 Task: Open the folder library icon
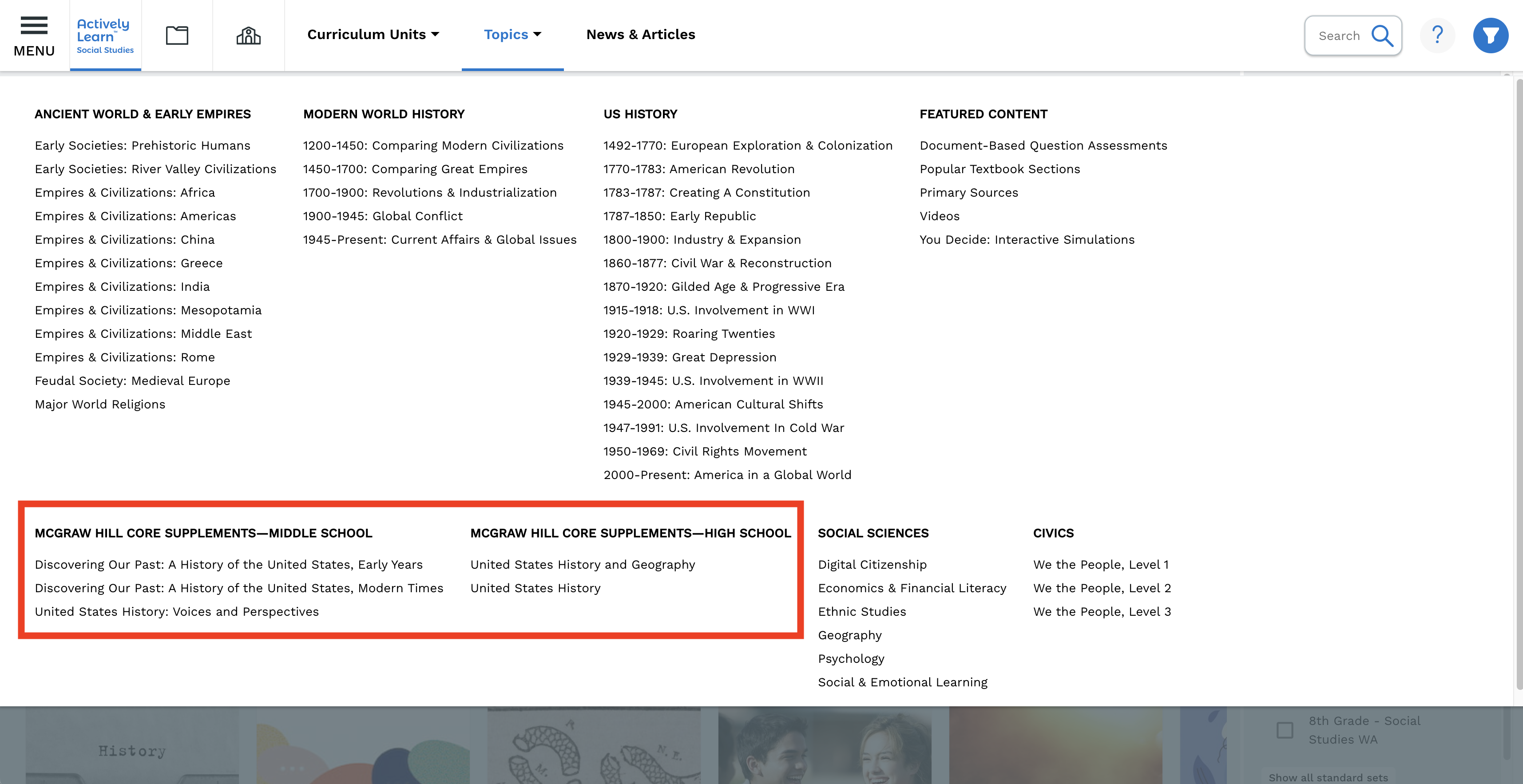tap(177, 36)
